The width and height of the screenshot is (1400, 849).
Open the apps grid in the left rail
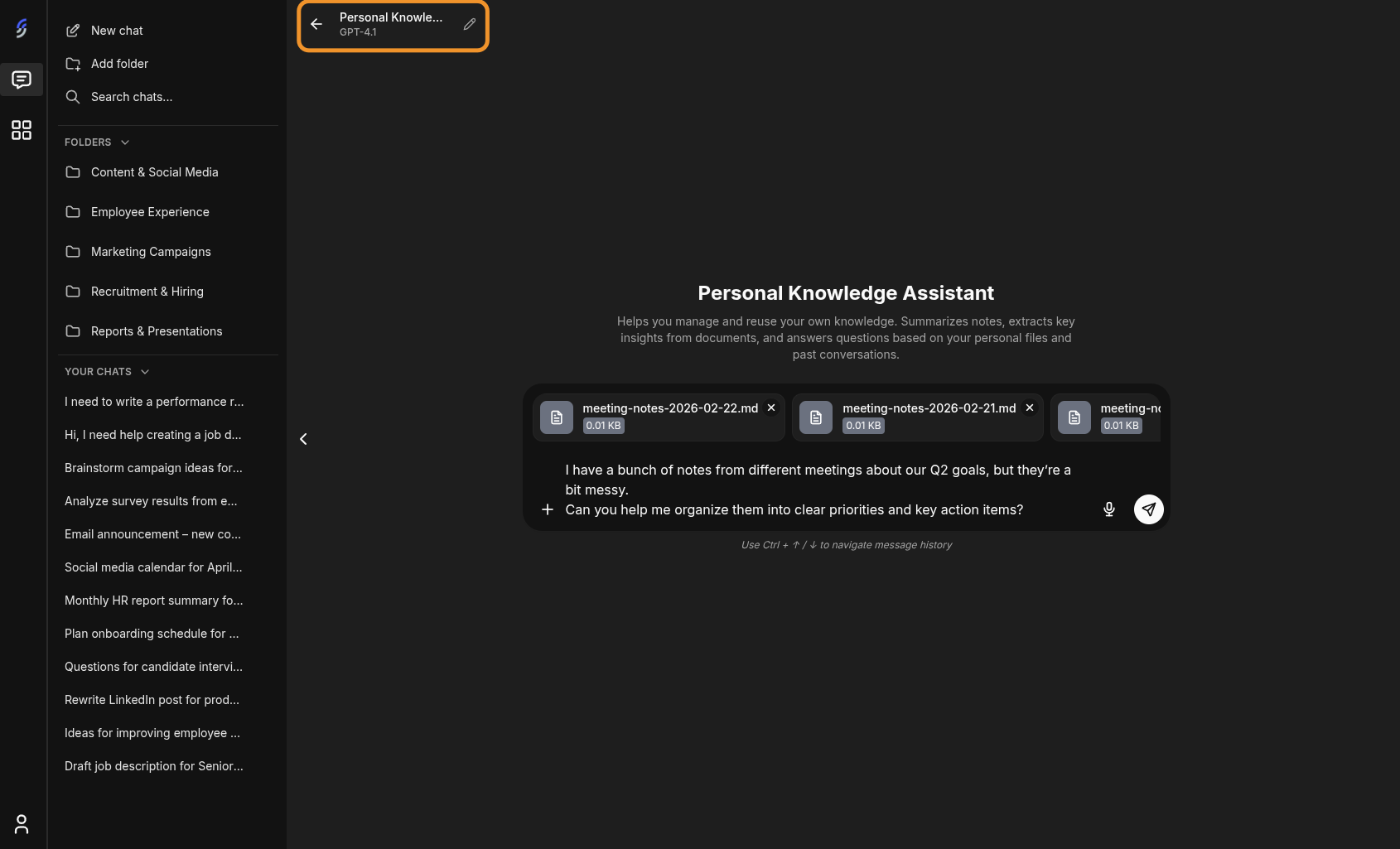22,130
